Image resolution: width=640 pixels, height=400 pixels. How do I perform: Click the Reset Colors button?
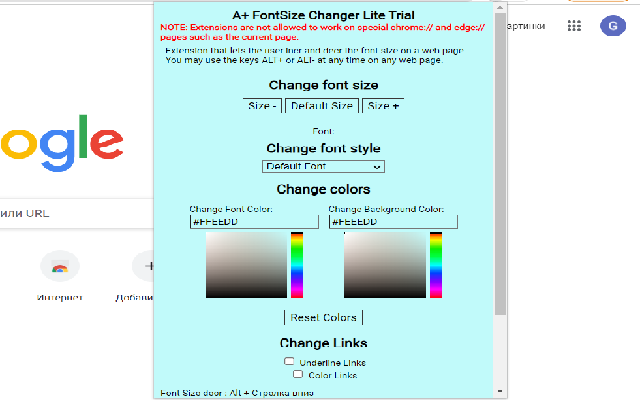323,318
